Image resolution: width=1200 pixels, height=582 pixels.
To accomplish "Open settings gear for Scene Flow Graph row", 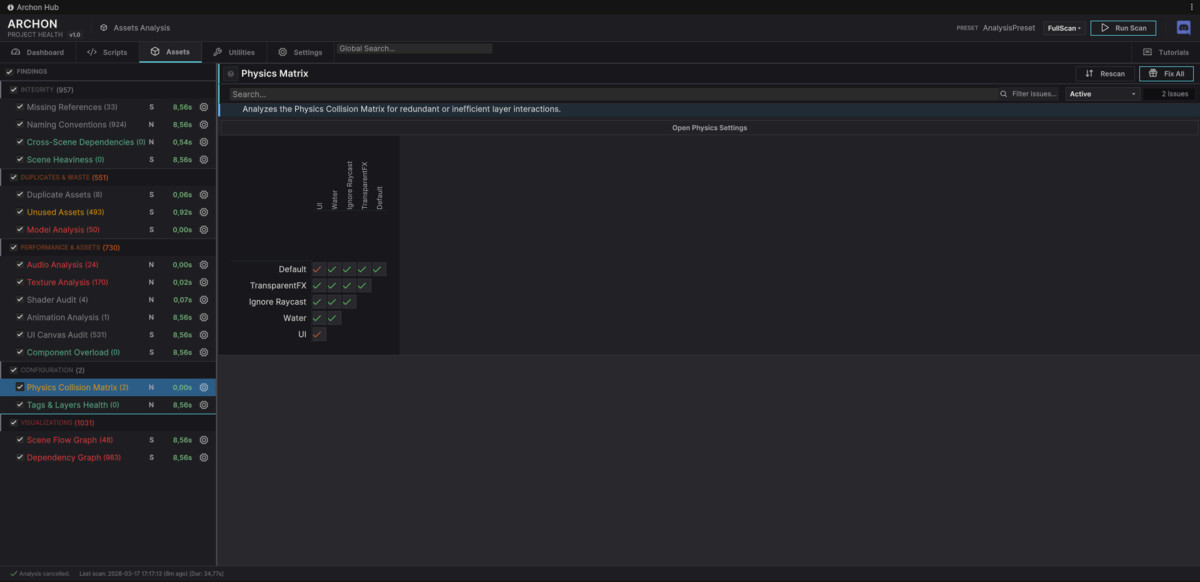I will pyautogui.click(x=203, y=440).
